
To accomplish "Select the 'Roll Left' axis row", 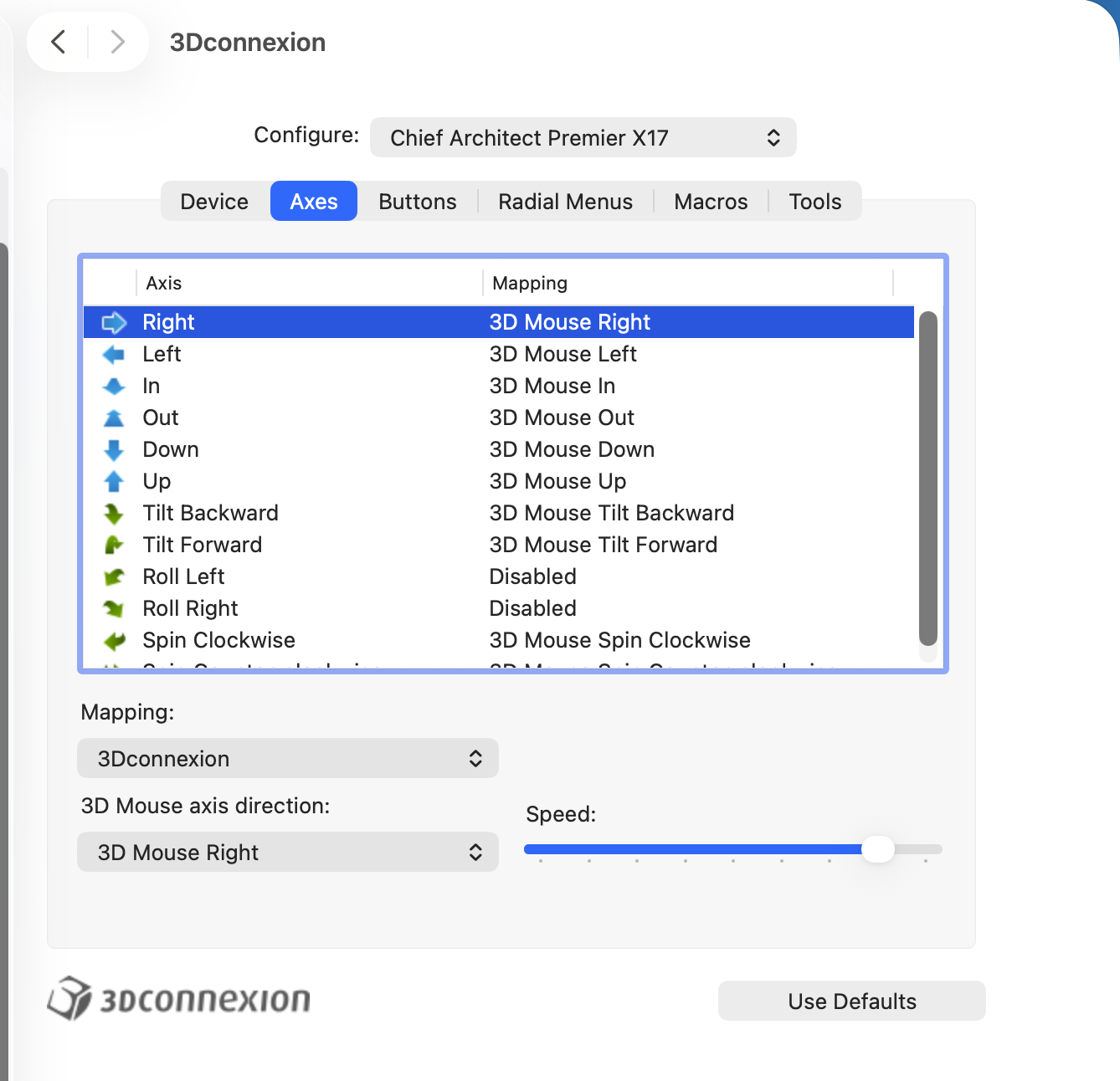I will pos(499,576).
